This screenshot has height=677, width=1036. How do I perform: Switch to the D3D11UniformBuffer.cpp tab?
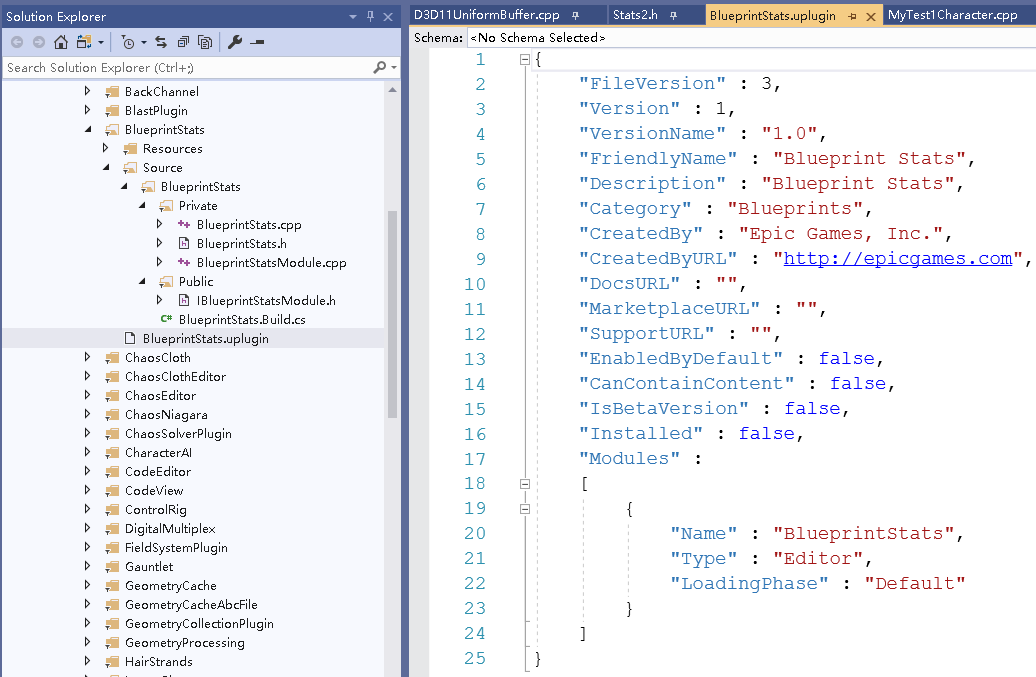(x=487, y=15)
